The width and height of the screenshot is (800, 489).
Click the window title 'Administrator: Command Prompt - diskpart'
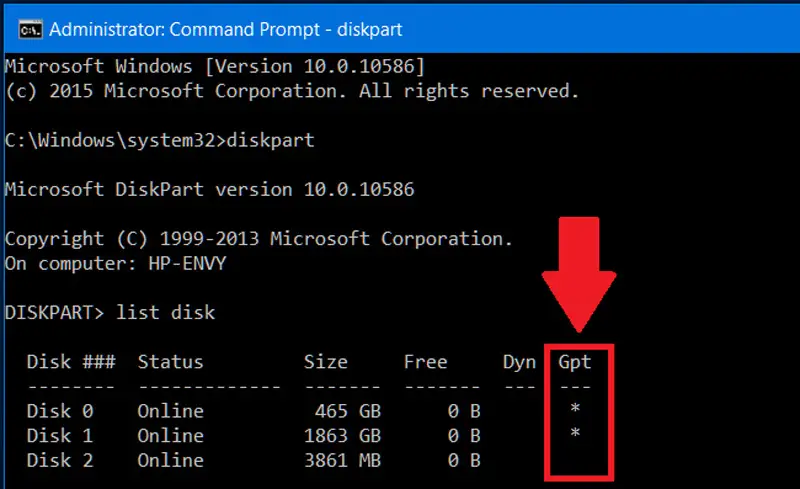click(x=225, y=29)
